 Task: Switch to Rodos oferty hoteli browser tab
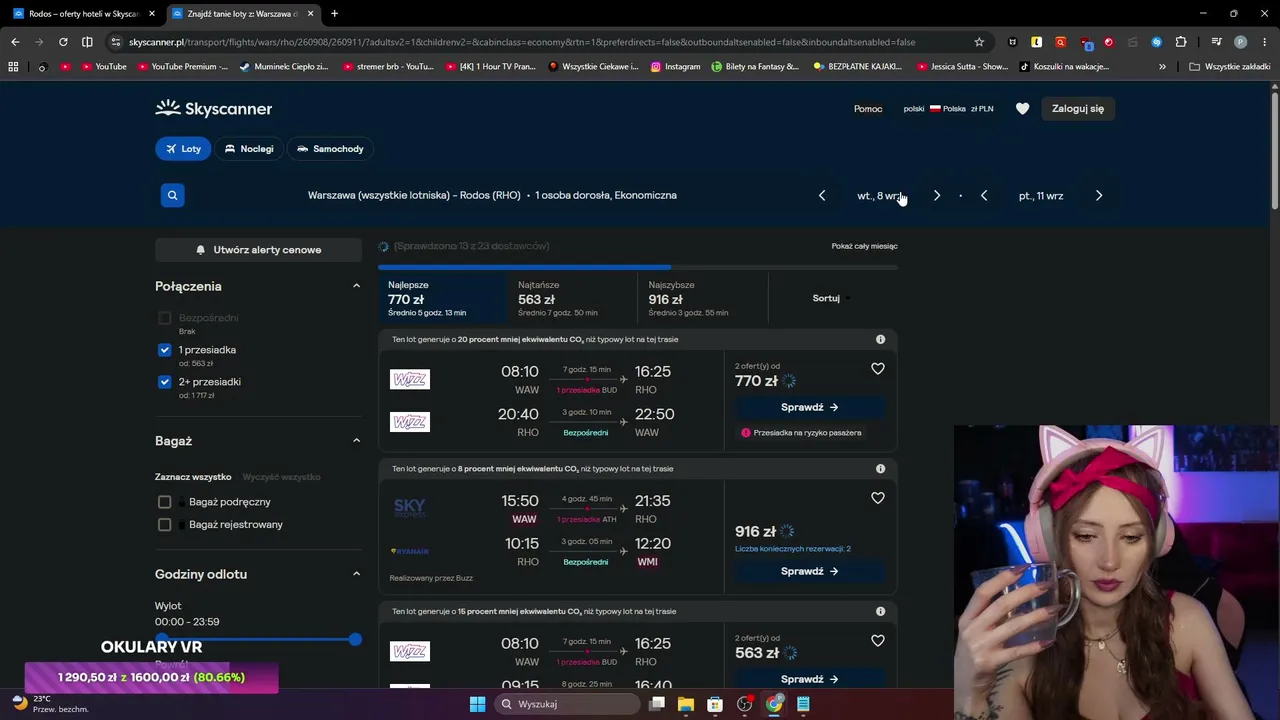click(83, 14)
